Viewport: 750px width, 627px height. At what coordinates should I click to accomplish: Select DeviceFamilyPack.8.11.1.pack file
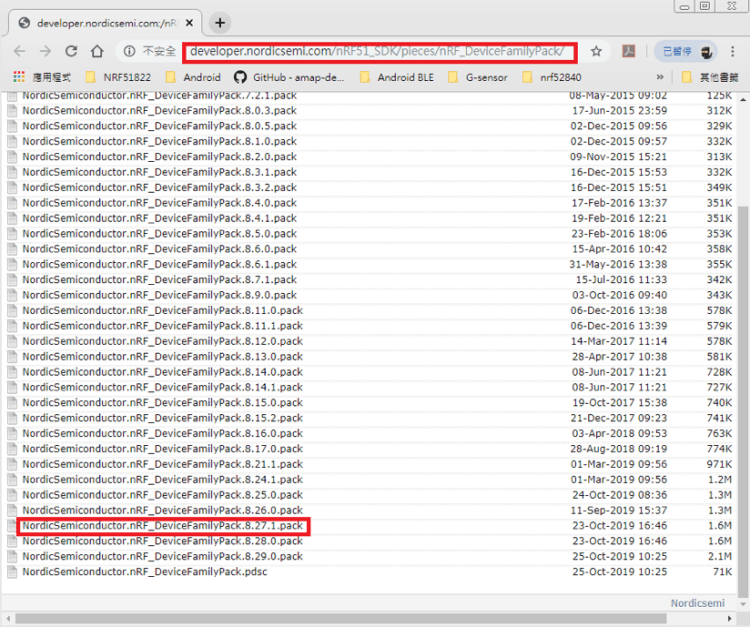pos(163,326)
